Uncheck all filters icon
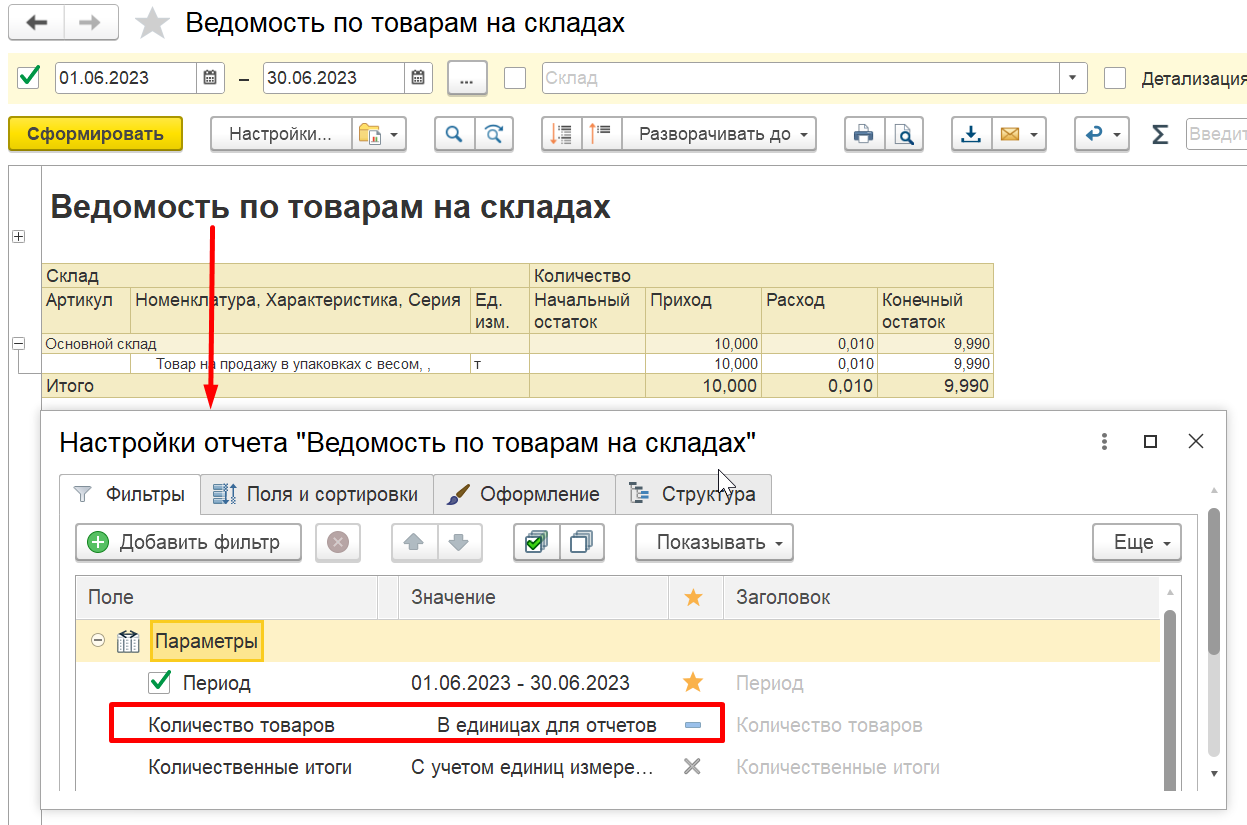Viewport: 1247px width, 825px height. [x=581, y=543]
